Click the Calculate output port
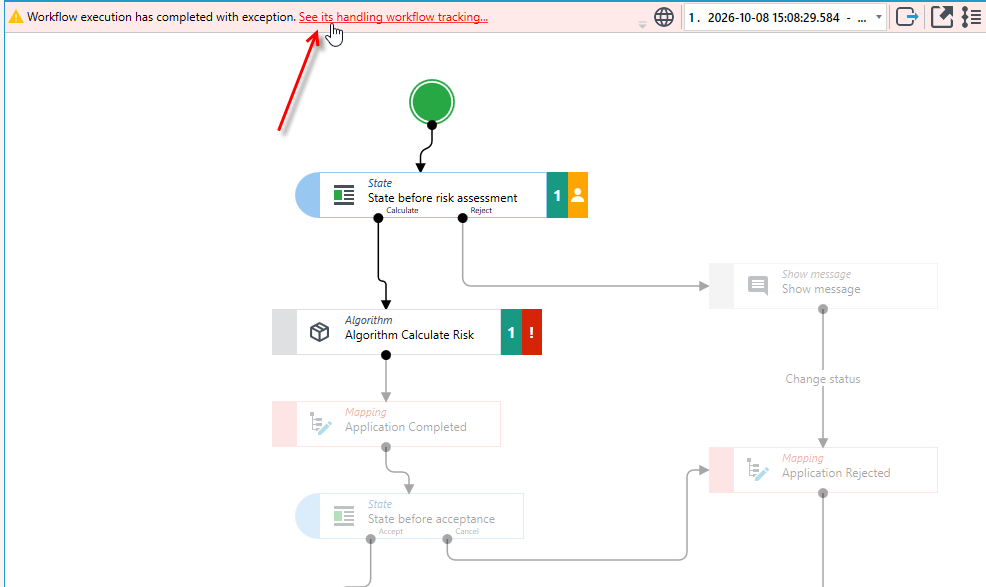Image resolution: width=986 pixels, height=587 pixels. click(378, 218)
